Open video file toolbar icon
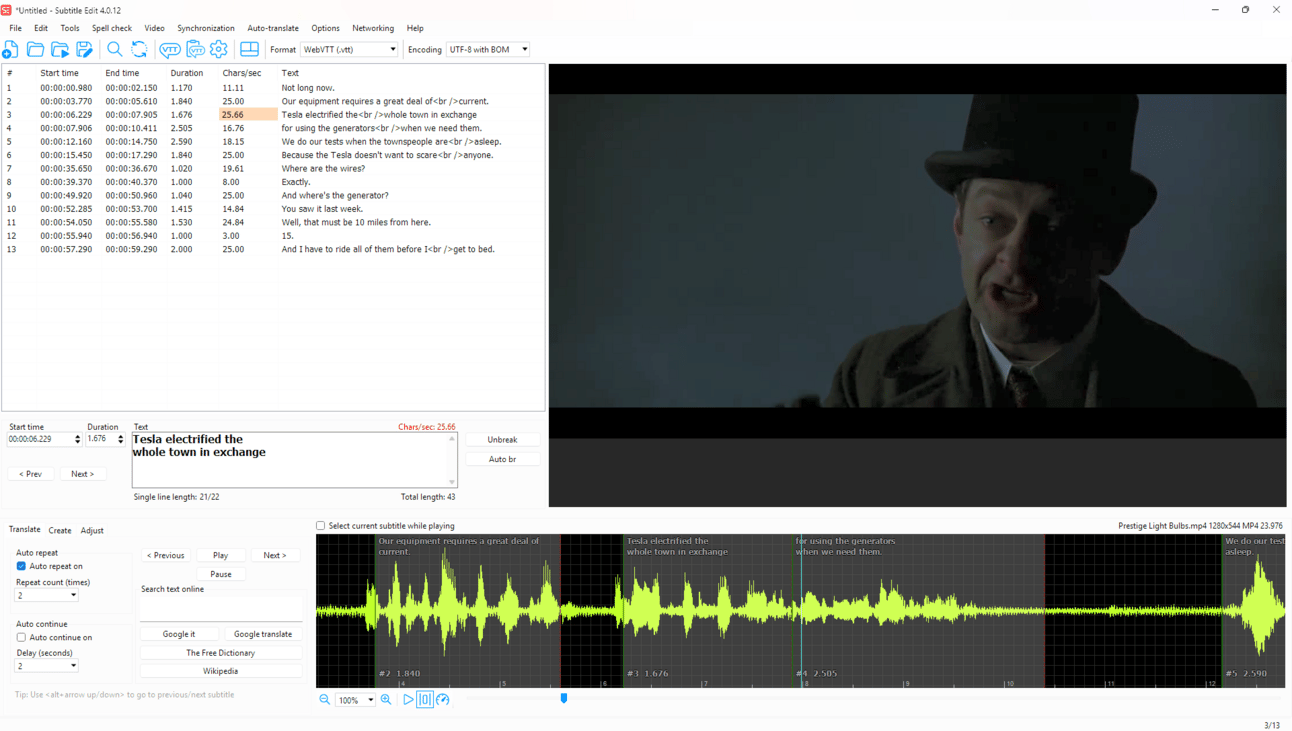This screenshot has height=731, width=1292. pos(60,49)
